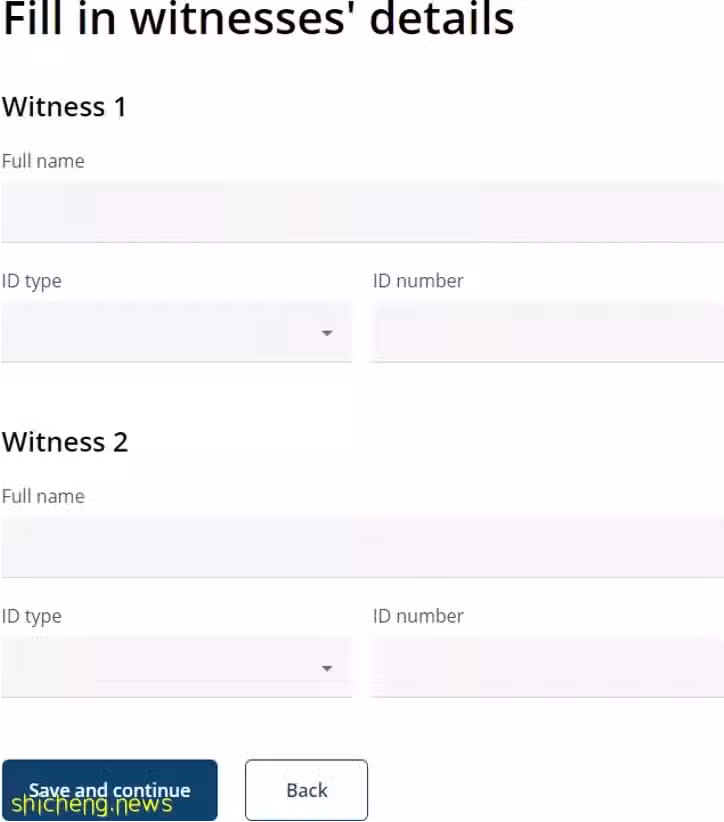Click the Fill in witnesses' details title
Screen dimensions: 724x822
coord(258,19)
